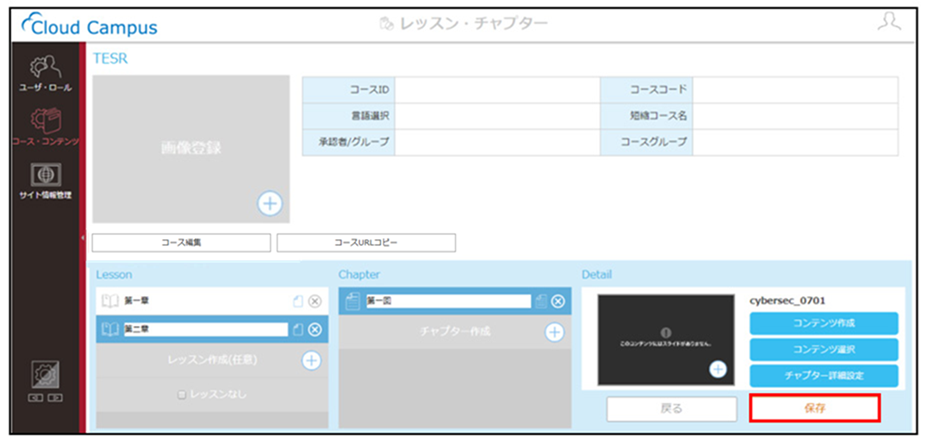Click the document icon of the first chapter row
Viewport: 925px width, 444px height.
(352, 301)
